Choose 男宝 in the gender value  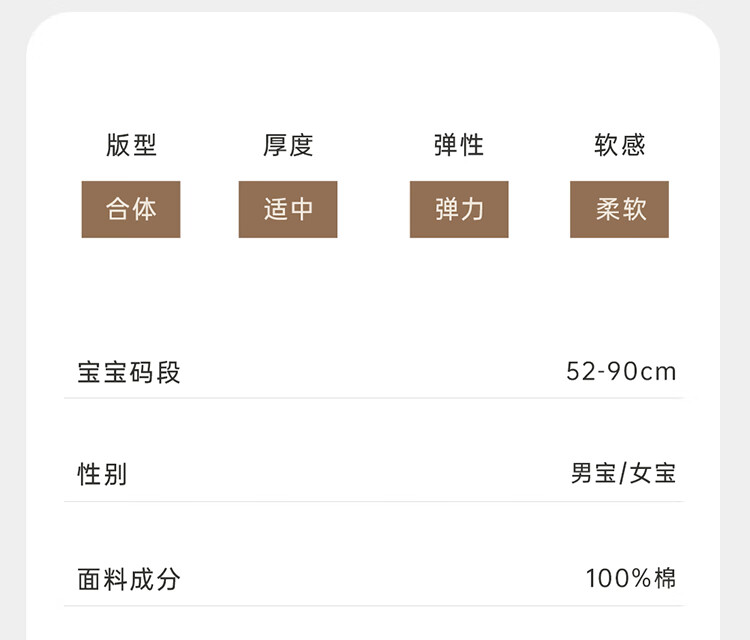click(593, 474)
